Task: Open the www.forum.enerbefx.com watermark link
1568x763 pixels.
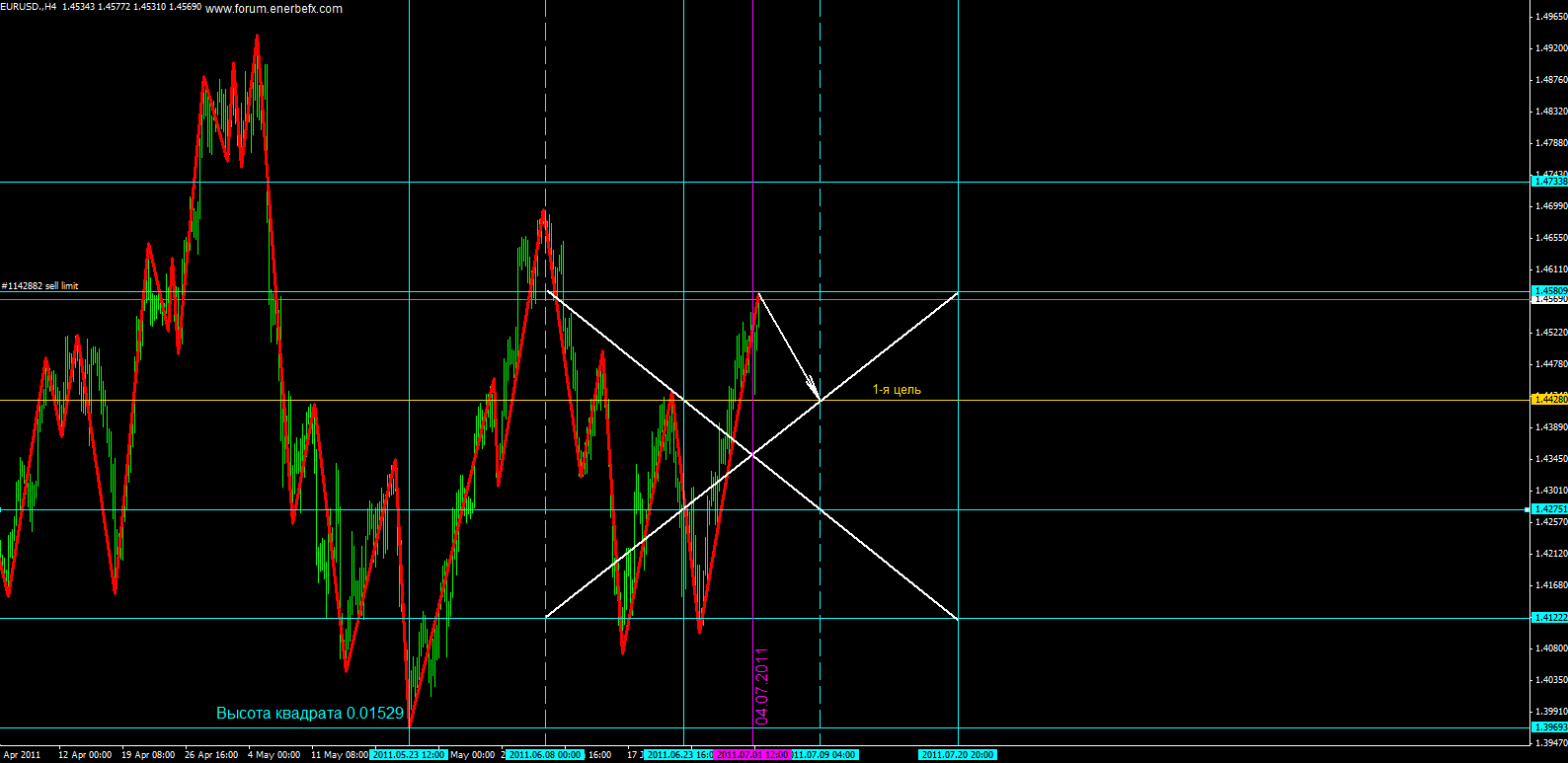Action: coord(274,9)
